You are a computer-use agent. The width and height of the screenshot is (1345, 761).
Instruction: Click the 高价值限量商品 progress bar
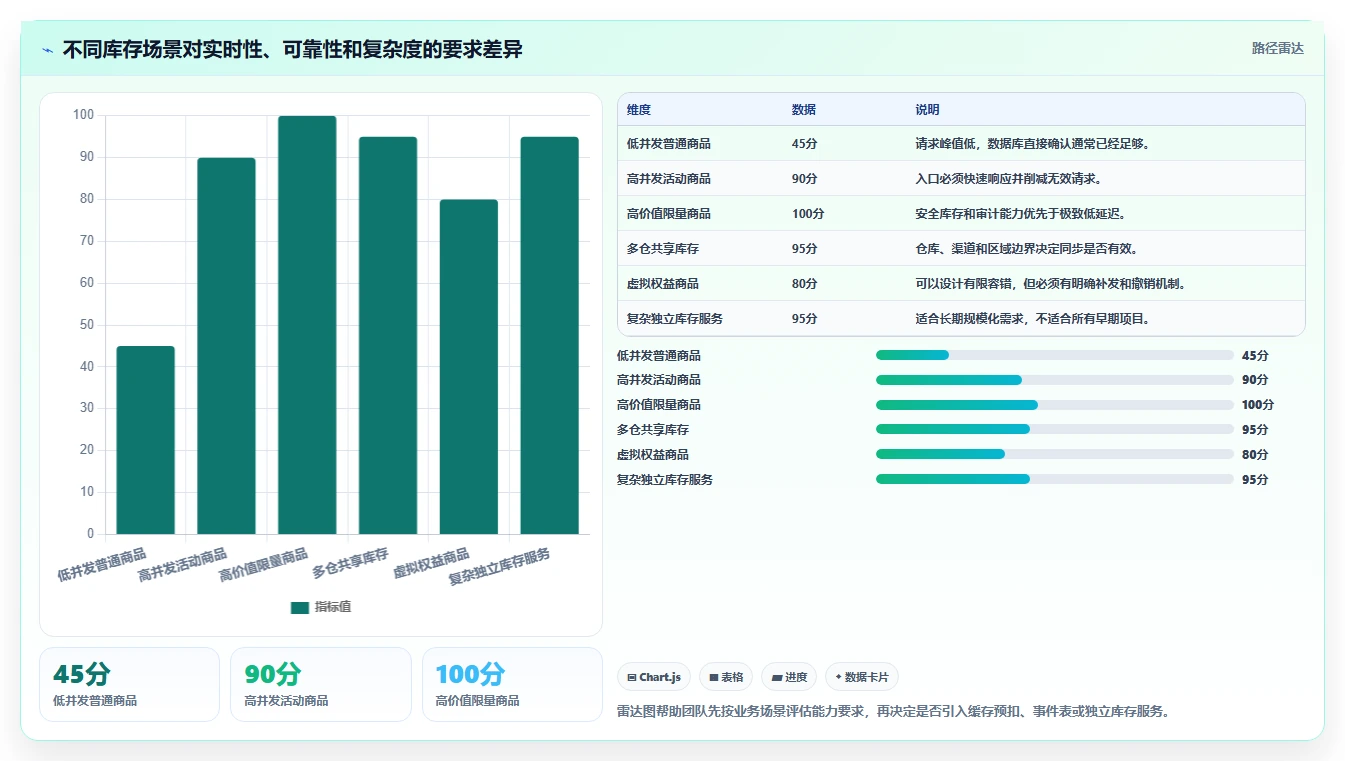1055,405
